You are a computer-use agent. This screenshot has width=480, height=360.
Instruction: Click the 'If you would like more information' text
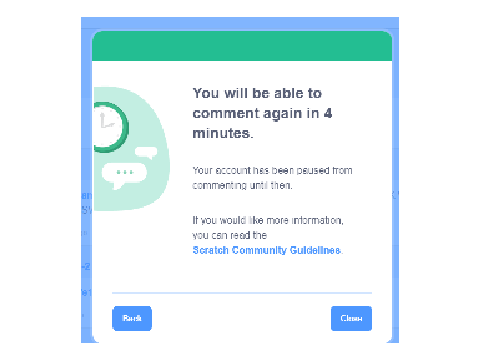click(268, 220)
